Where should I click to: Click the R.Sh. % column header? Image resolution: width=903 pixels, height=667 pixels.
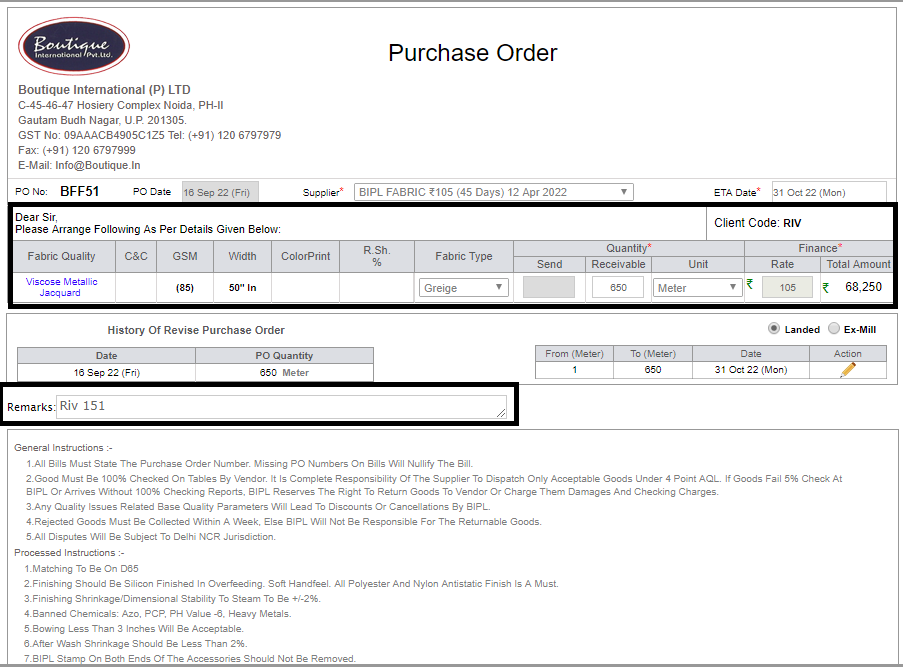click(377, 256)
